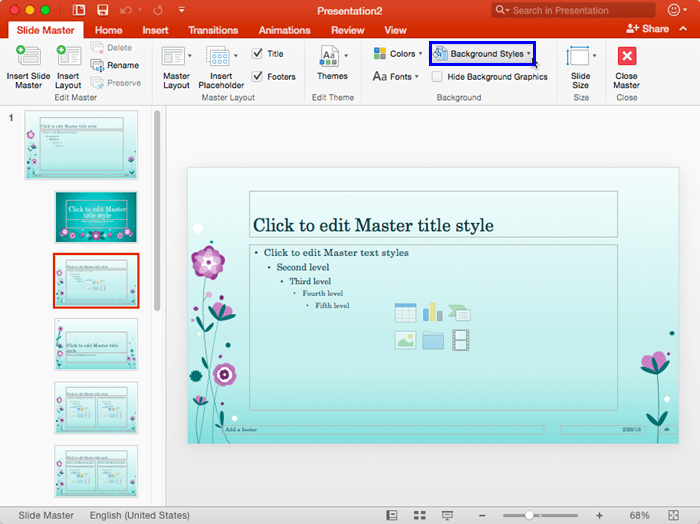Click in the Search in Presentation field

573,10
